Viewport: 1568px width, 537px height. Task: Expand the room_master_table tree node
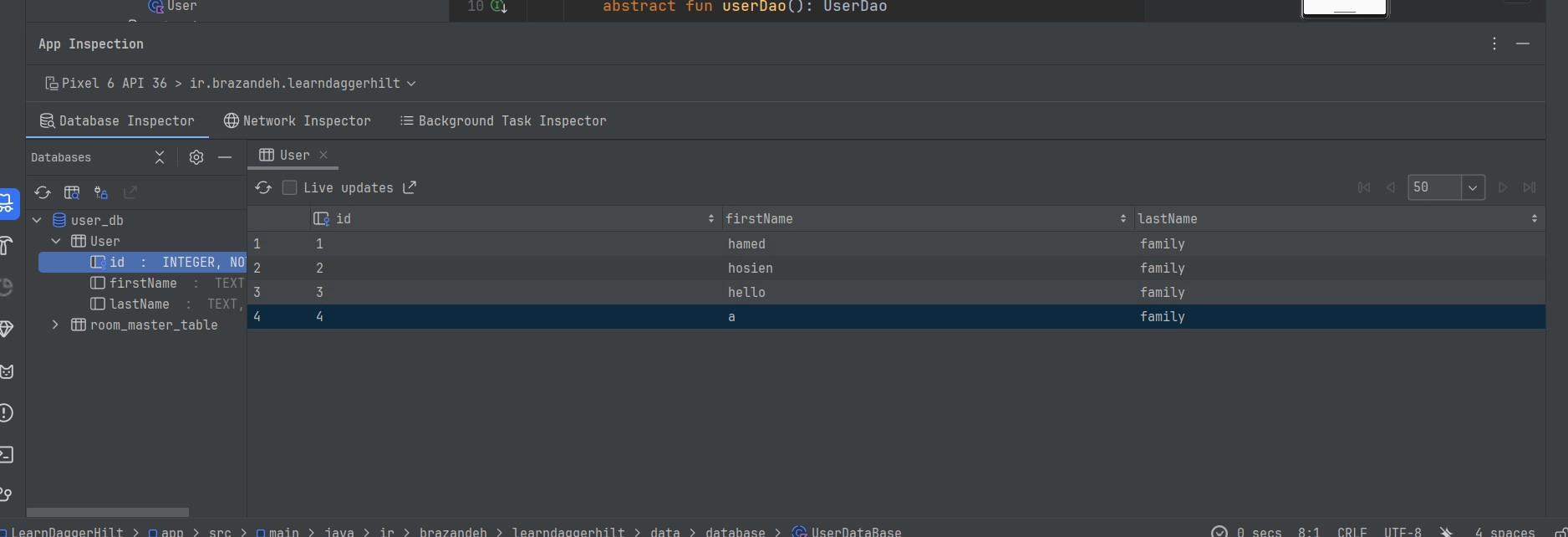[55, 325]
